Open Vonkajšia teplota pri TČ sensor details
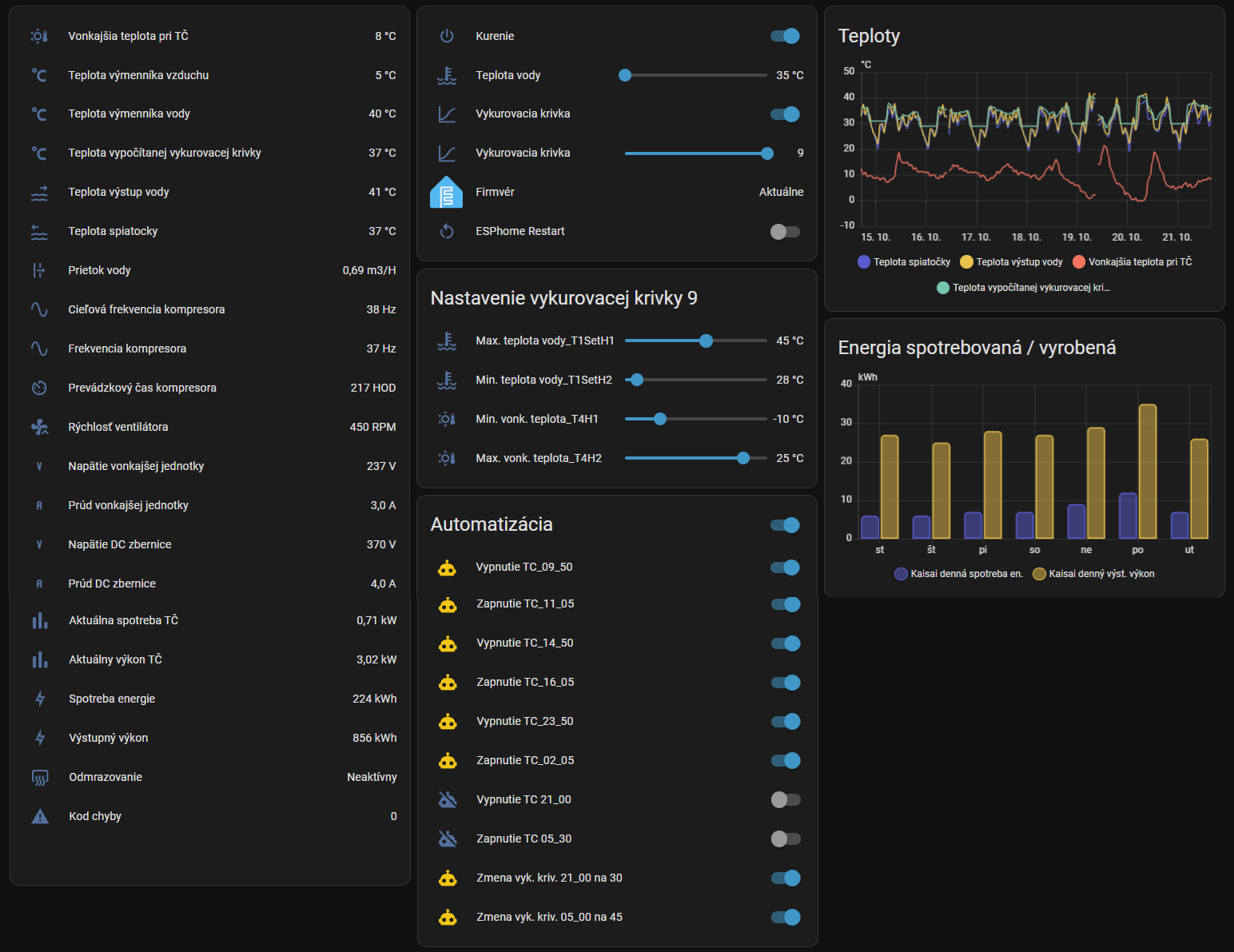This screenshot has width=1234, height=952. pyautogui.click(x=128, y=36)
